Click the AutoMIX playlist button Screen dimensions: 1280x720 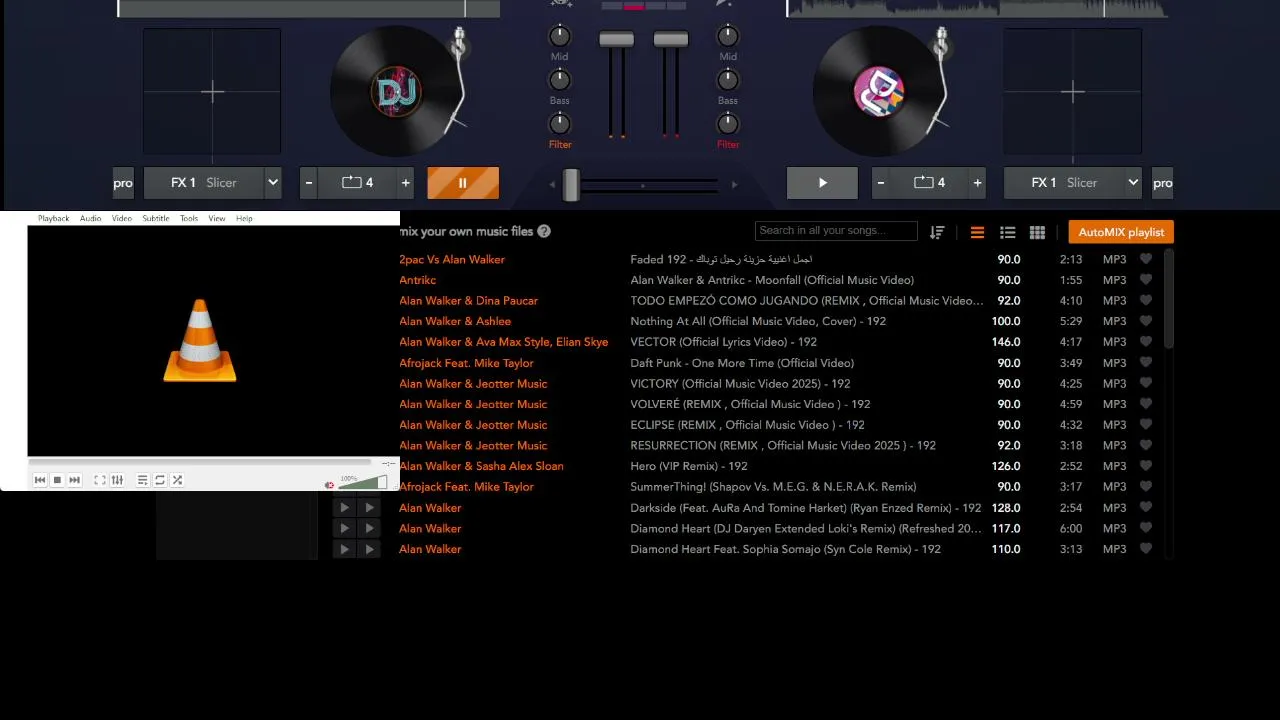(1121, 232)
